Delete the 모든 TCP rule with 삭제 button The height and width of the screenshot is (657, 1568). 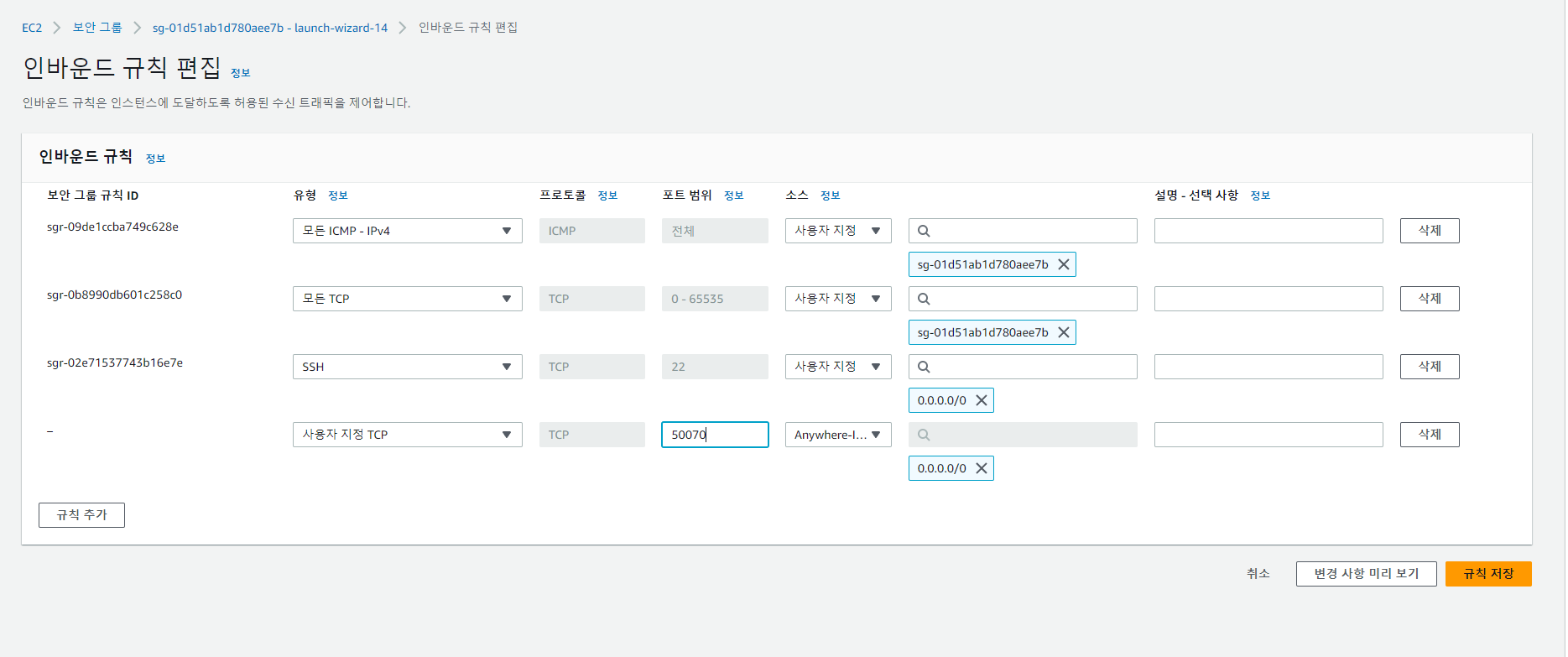pos(1430,299)
